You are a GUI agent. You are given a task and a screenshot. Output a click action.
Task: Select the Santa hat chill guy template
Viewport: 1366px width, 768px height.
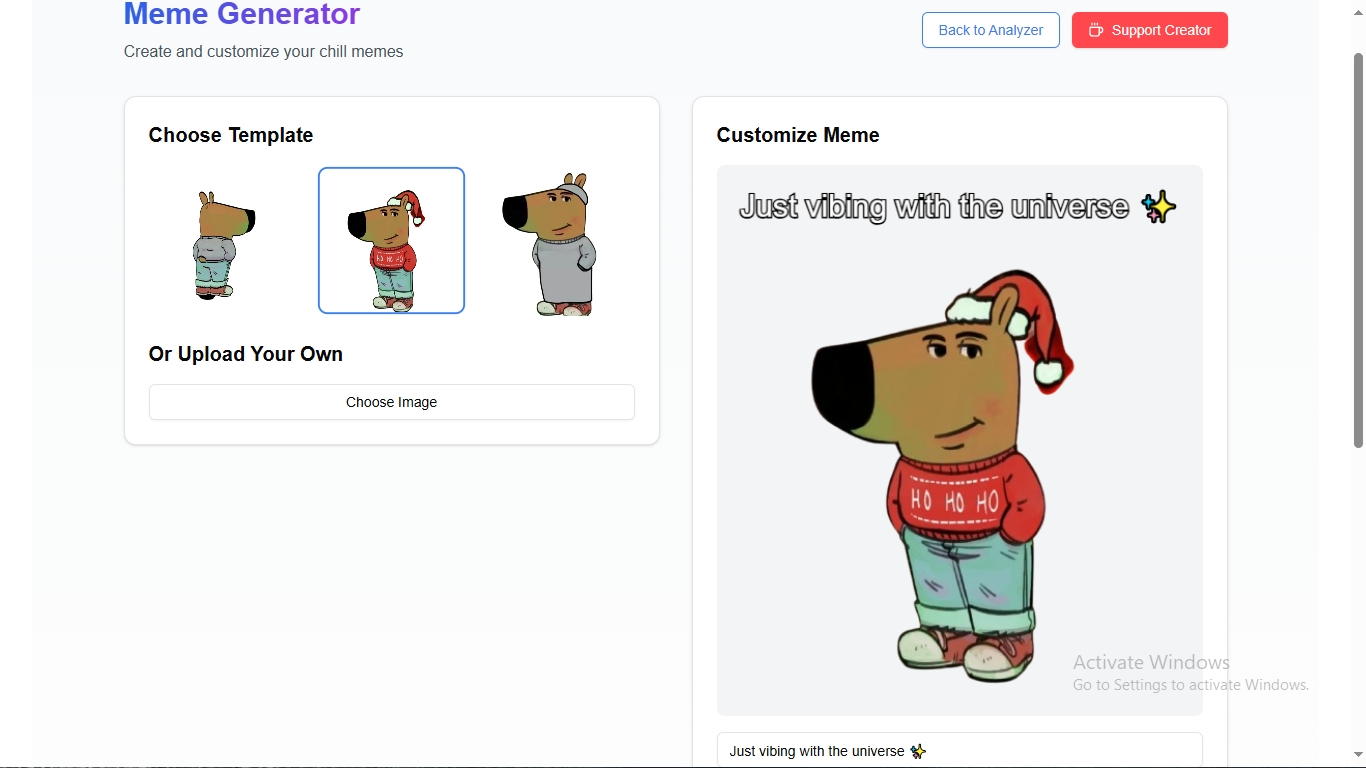(391, 240)
